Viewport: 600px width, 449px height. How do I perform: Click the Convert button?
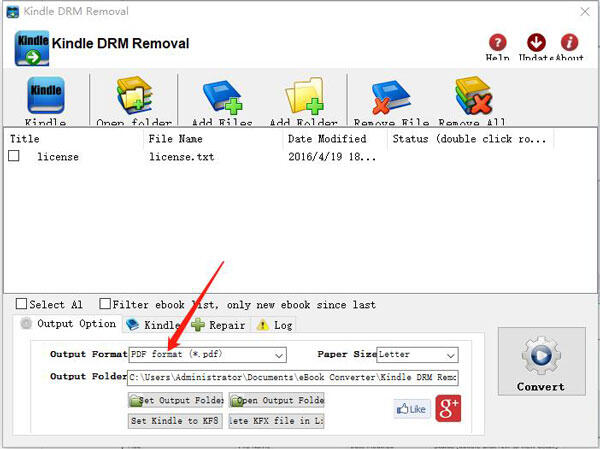pos(541,361)
